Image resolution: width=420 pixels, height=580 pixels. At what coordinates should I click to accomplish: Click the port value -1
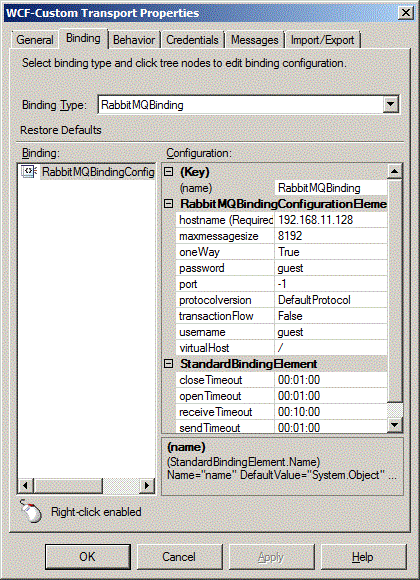coord(331,284)
